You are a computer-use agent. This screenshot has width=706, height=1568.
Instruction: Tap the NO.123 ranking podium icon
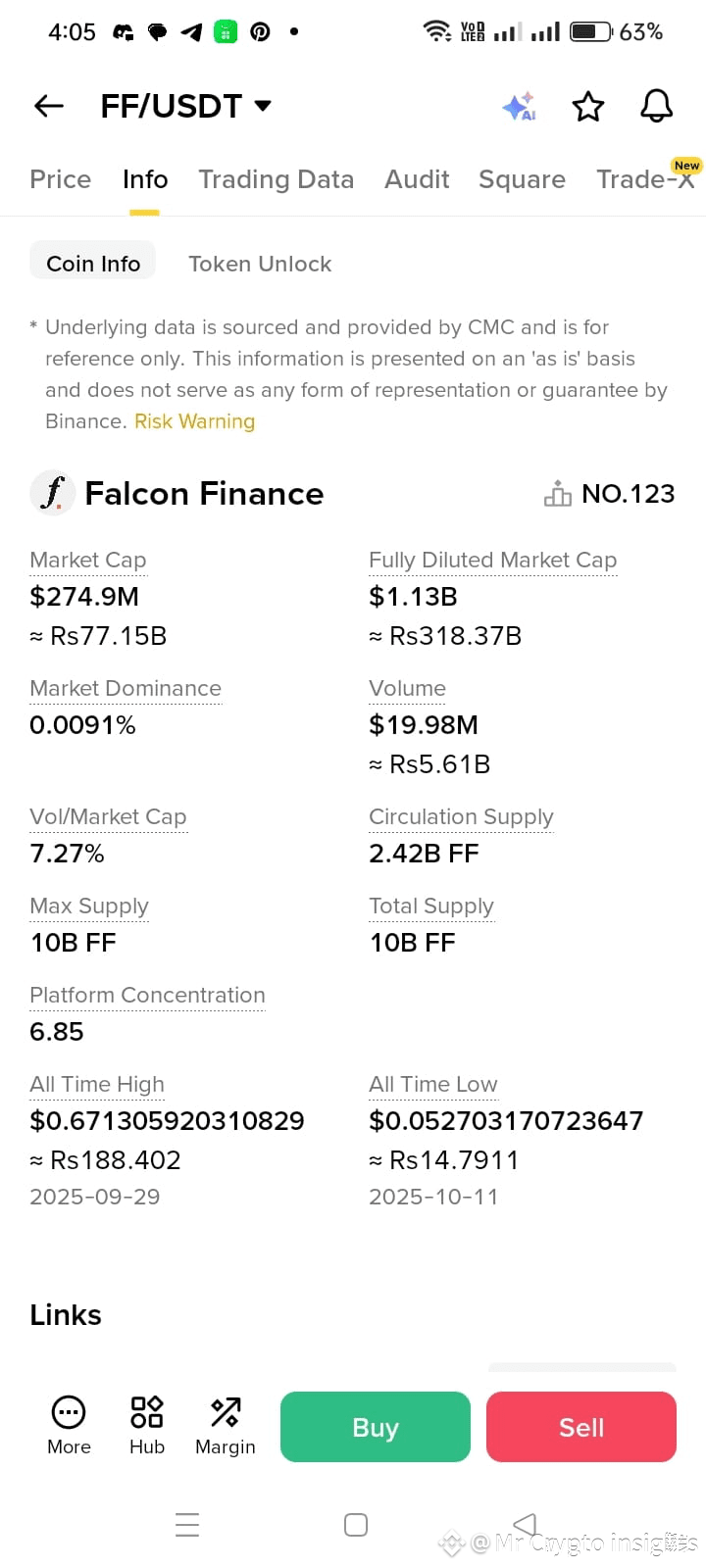[558, 493]
